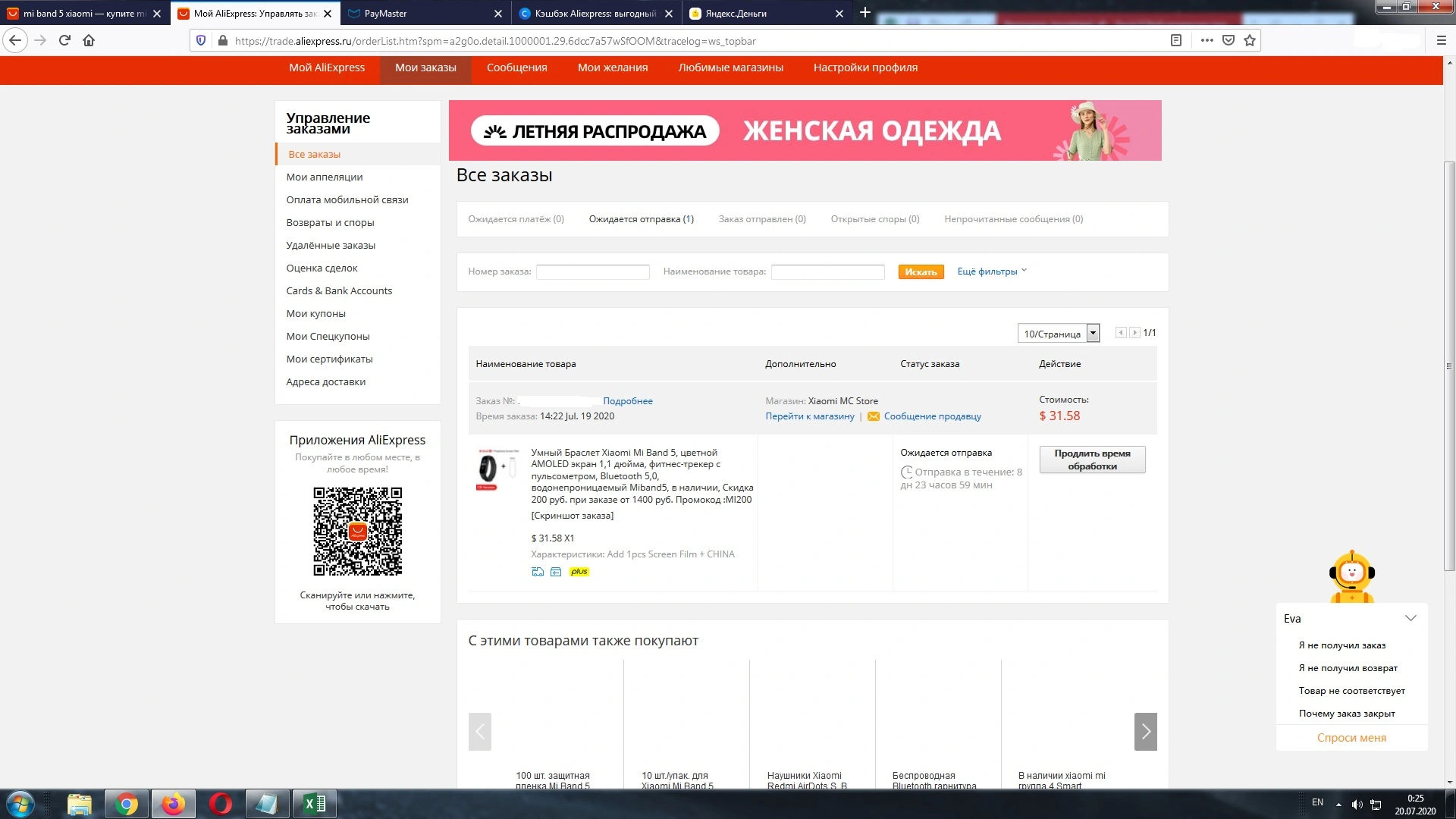Open the 10/Страница page size dropdown

point(1059,334)
